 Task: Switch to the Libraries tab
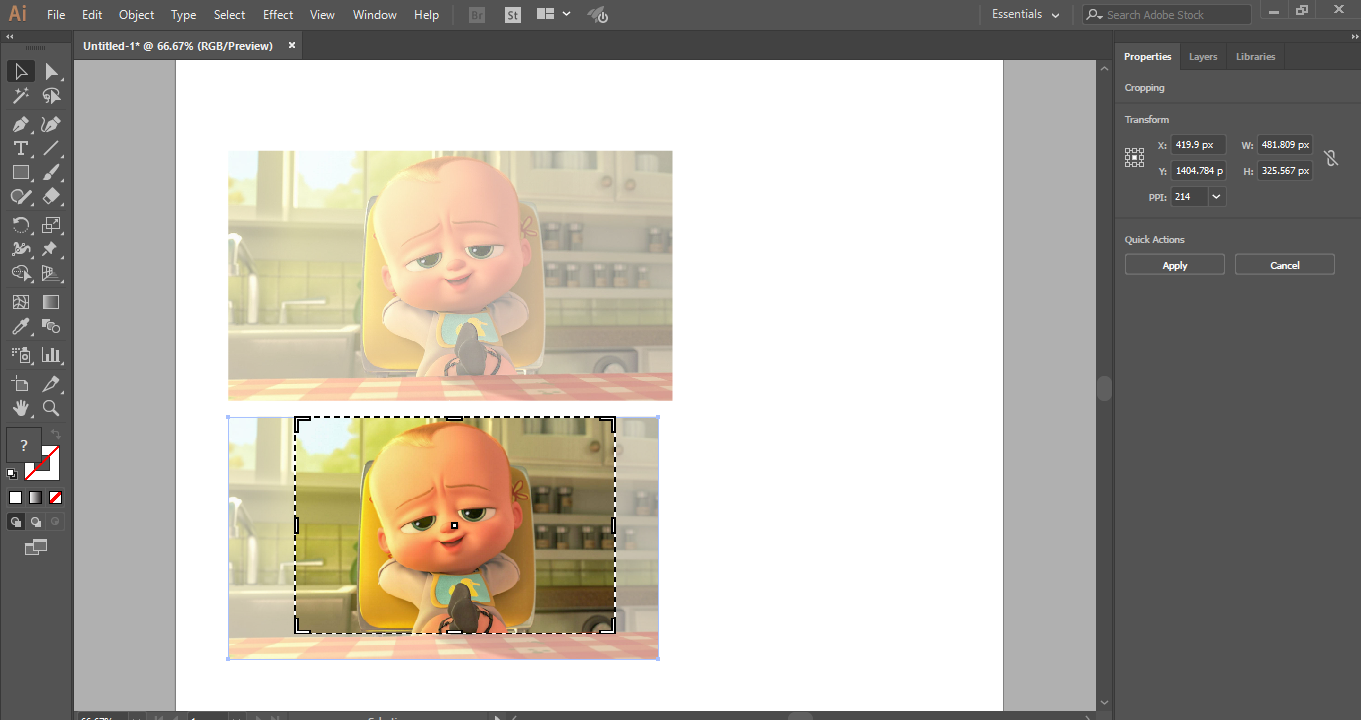click(x=1255, y=57)
